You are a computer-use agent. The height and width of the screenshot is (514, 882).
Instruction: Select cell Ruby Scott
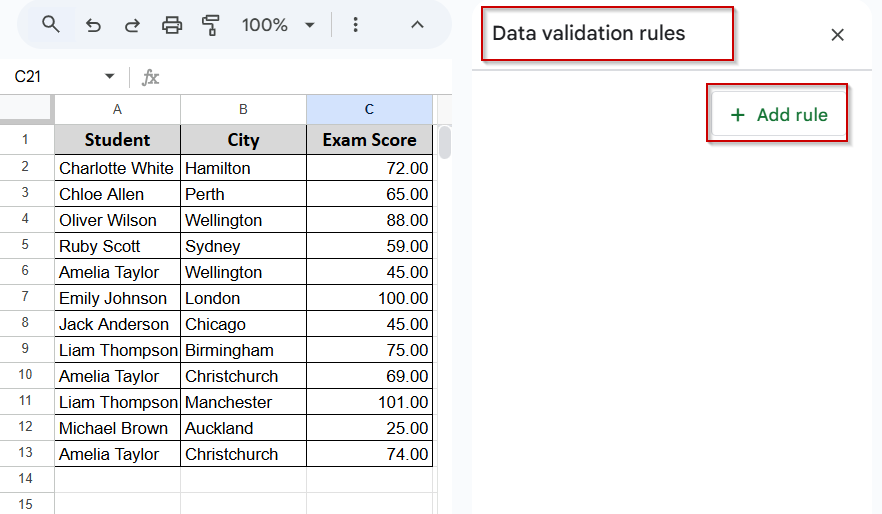tap(117, 246)
